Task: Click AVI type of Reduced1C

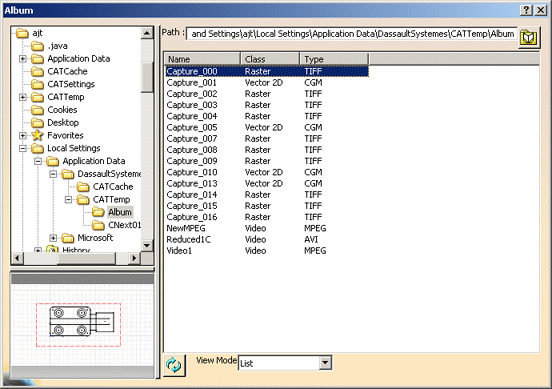Action: (x=311, y=239)
